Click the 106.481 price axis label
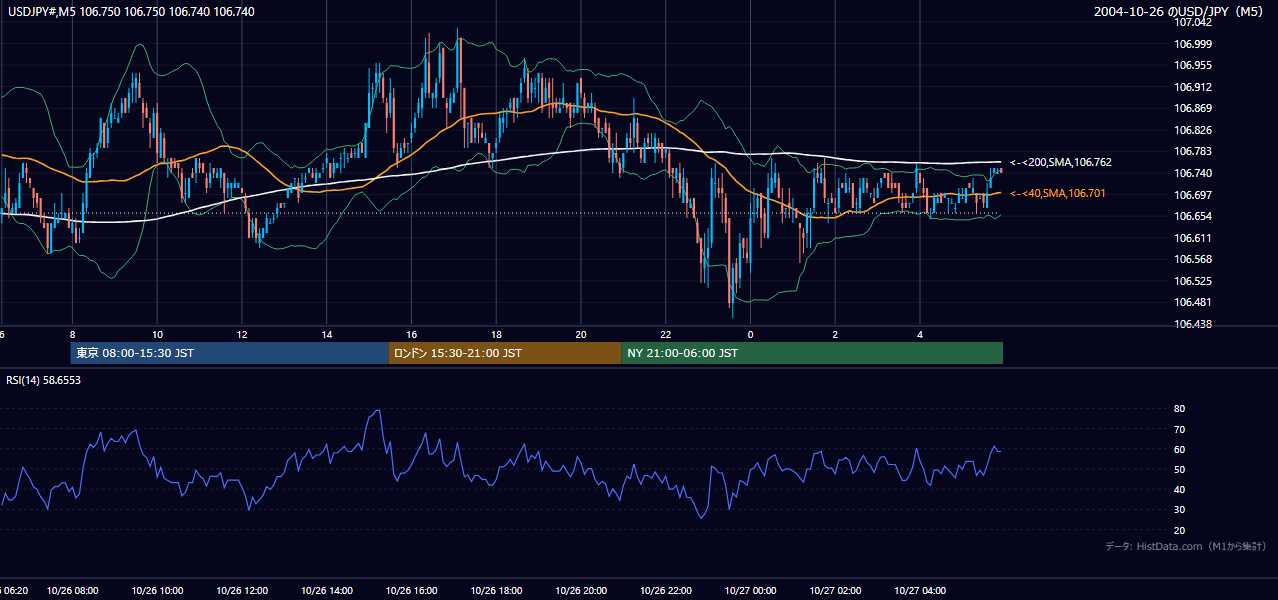The width and height of the screenshot is (1278, 600). (x=1194, y=302)
